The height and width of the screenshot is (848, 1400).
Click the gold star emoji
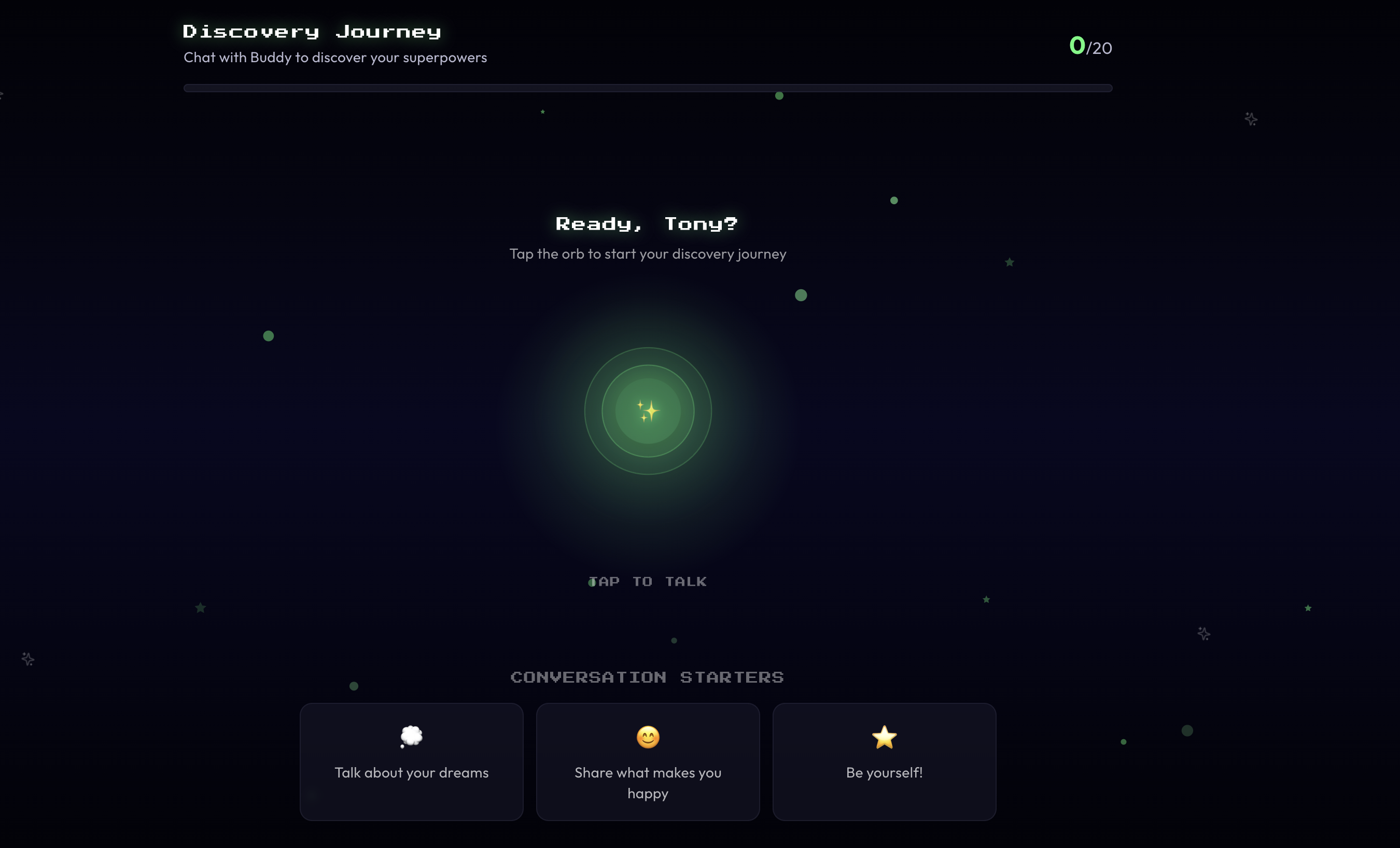(884, 737)
